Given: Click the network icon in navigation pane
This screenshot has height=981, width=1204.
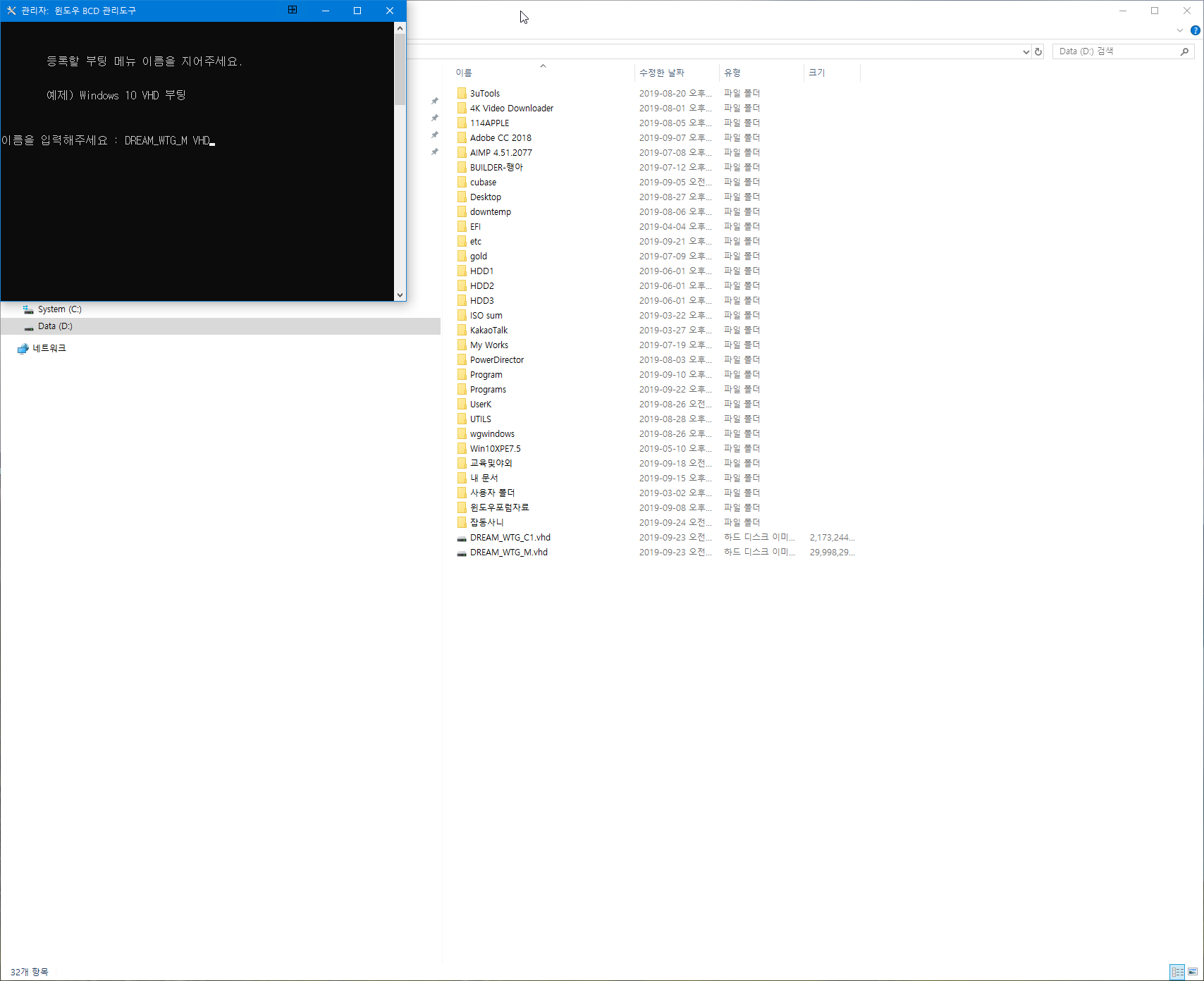Looking at the screenshot, I should tap(23, 348).
